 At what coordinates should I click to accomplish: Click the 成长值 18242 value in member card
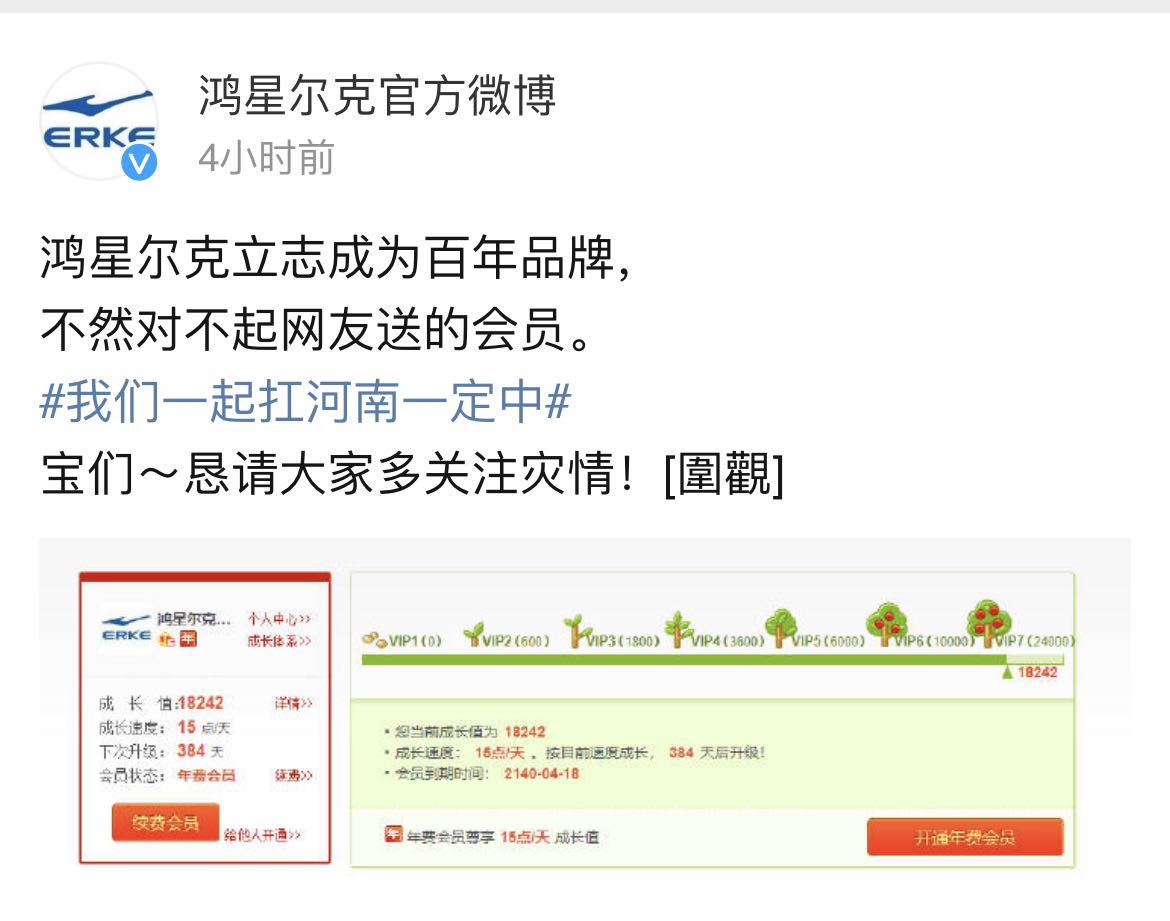tap(200, 703)
